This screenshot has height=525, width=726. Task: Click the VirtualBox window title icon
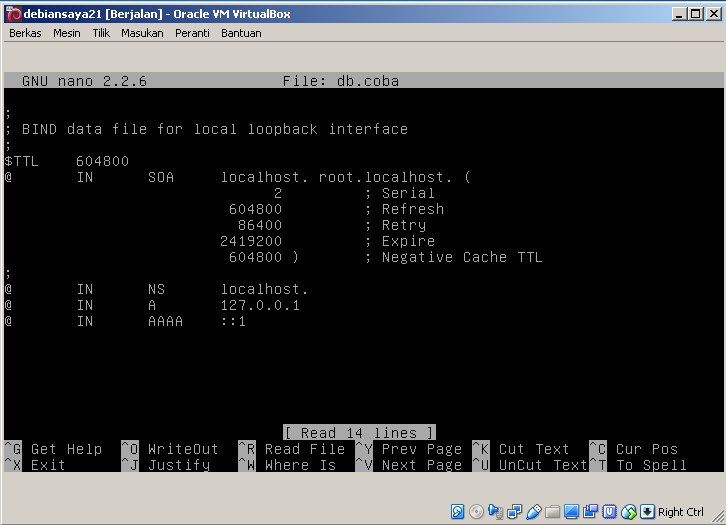[13, 14]
